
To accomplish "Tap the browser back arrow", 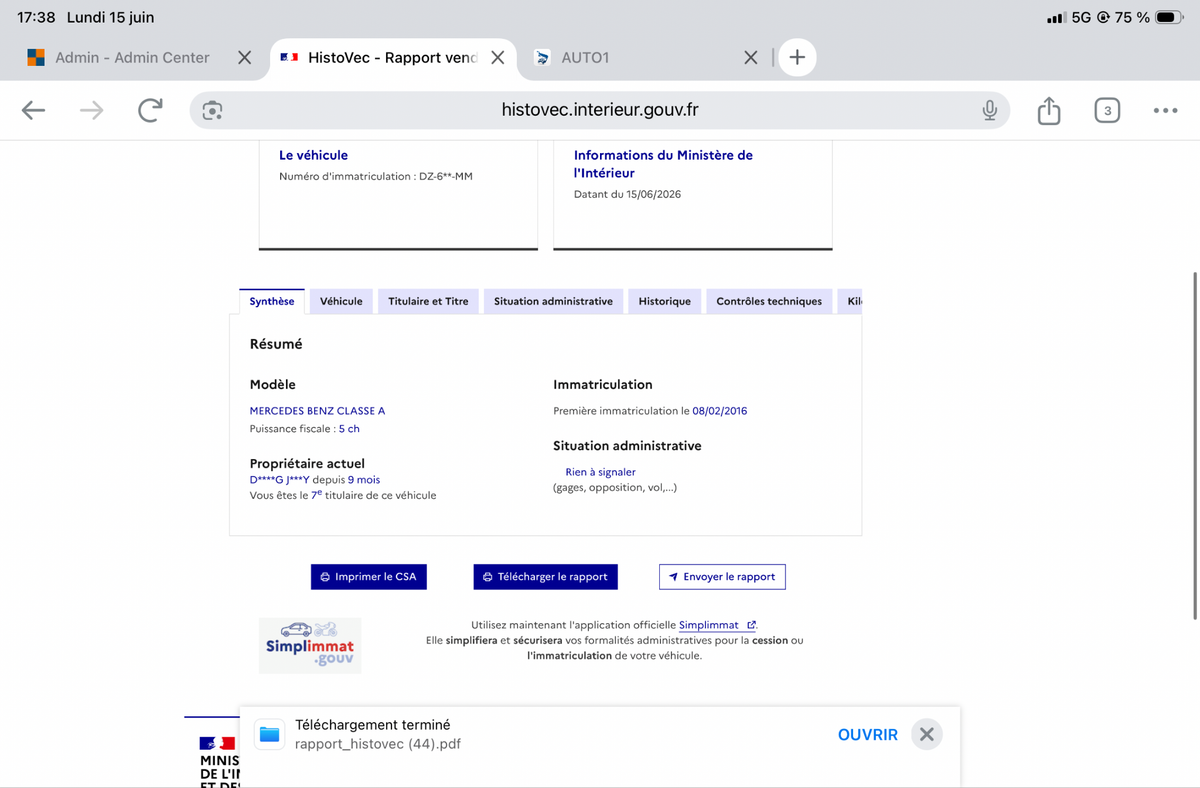I will pos(33,110).
